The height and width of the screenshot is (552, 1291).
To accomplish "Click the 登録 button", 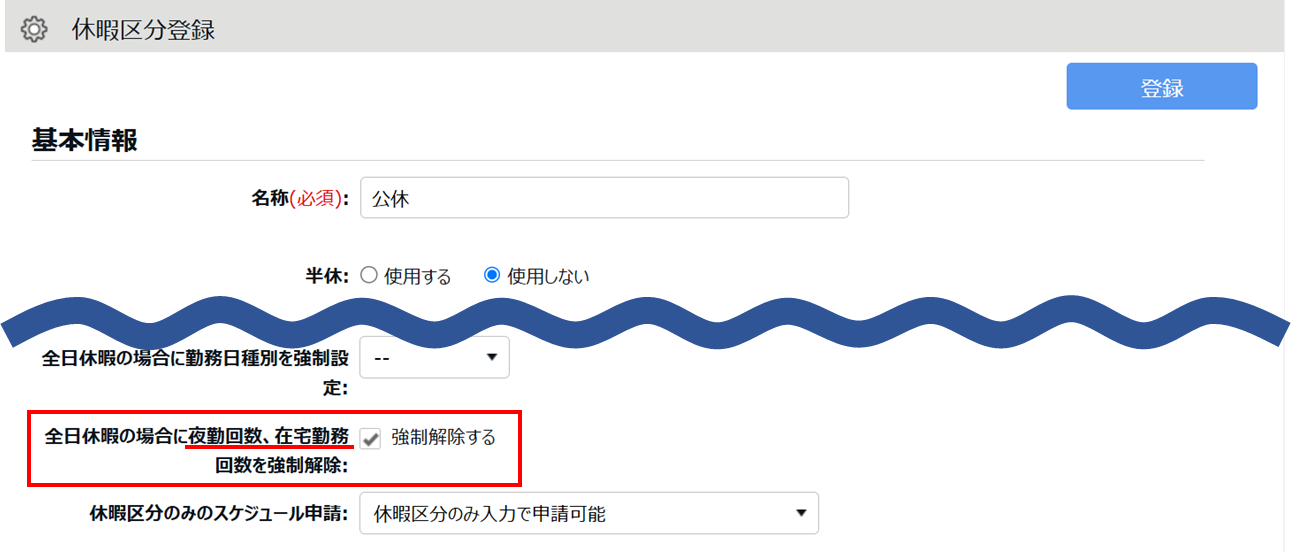I will point(1162,87).
